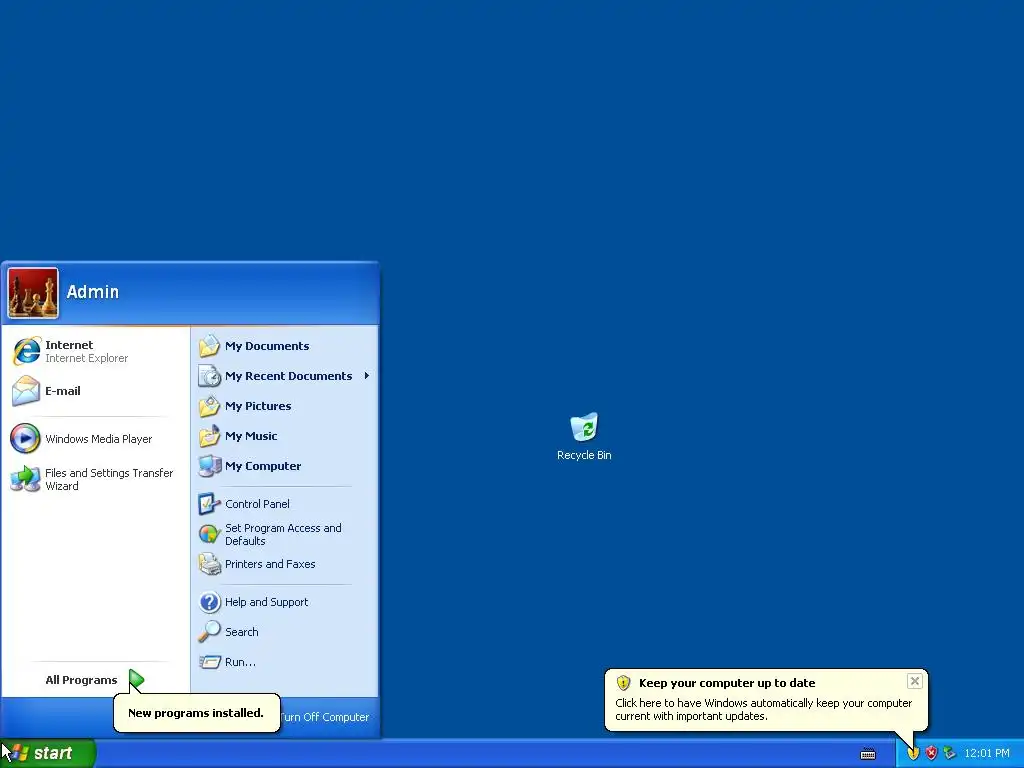
Task: Open My Computer
Action: [285, 466]
